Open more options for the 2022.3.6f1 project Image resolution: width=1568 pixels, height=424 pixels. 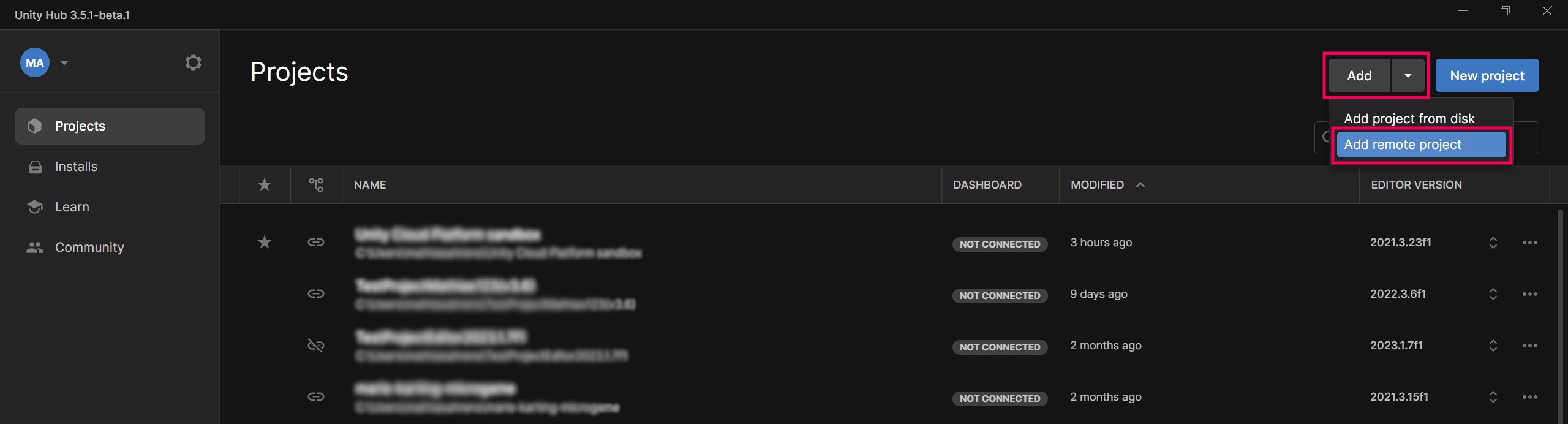[1529, 294]
